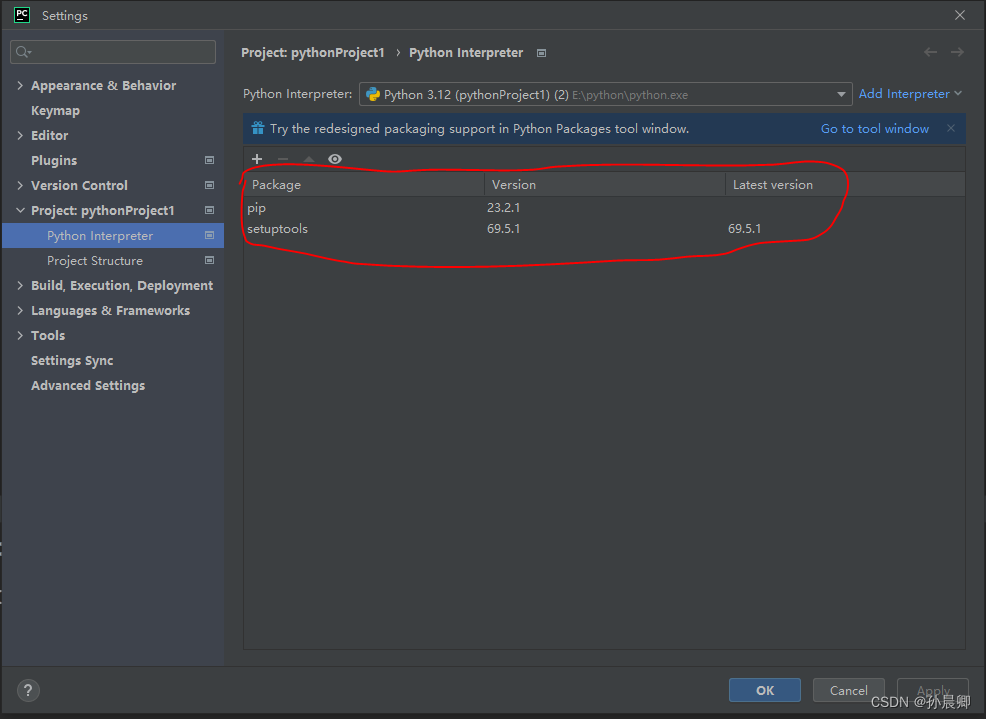This screenshot has height=719, width=986.
Task: Click the Apply button
Action: click(933, 690)
